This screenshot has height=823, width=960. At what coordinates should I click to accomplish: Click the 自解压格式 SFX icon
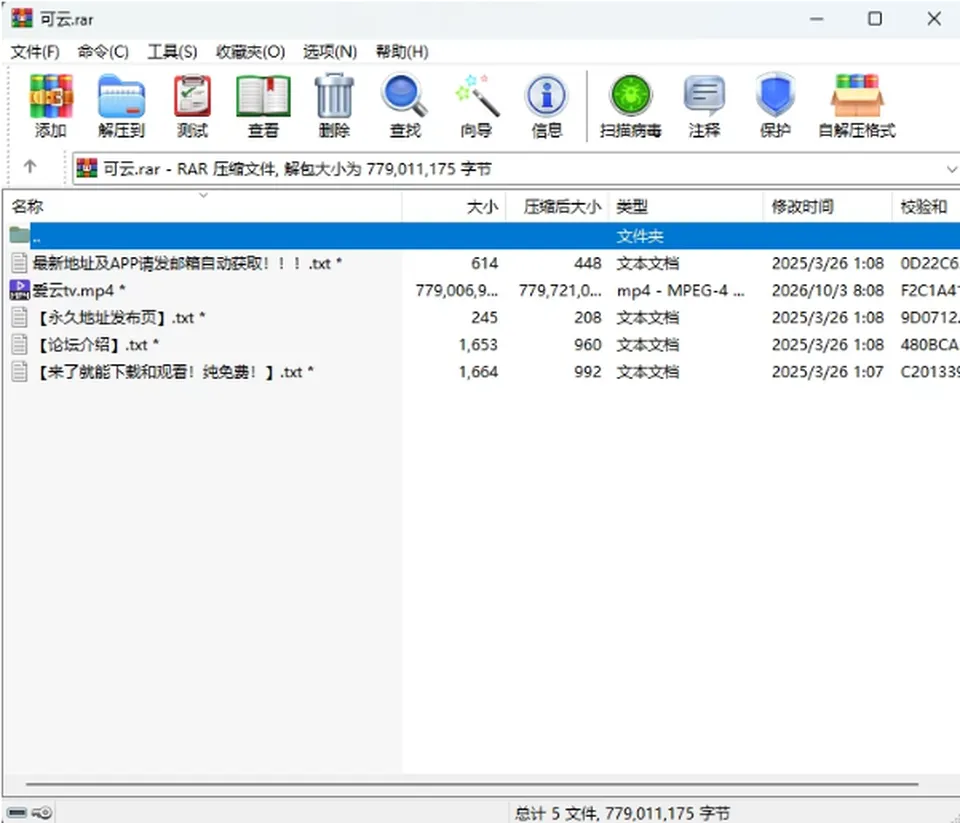[x=857, y=96]
